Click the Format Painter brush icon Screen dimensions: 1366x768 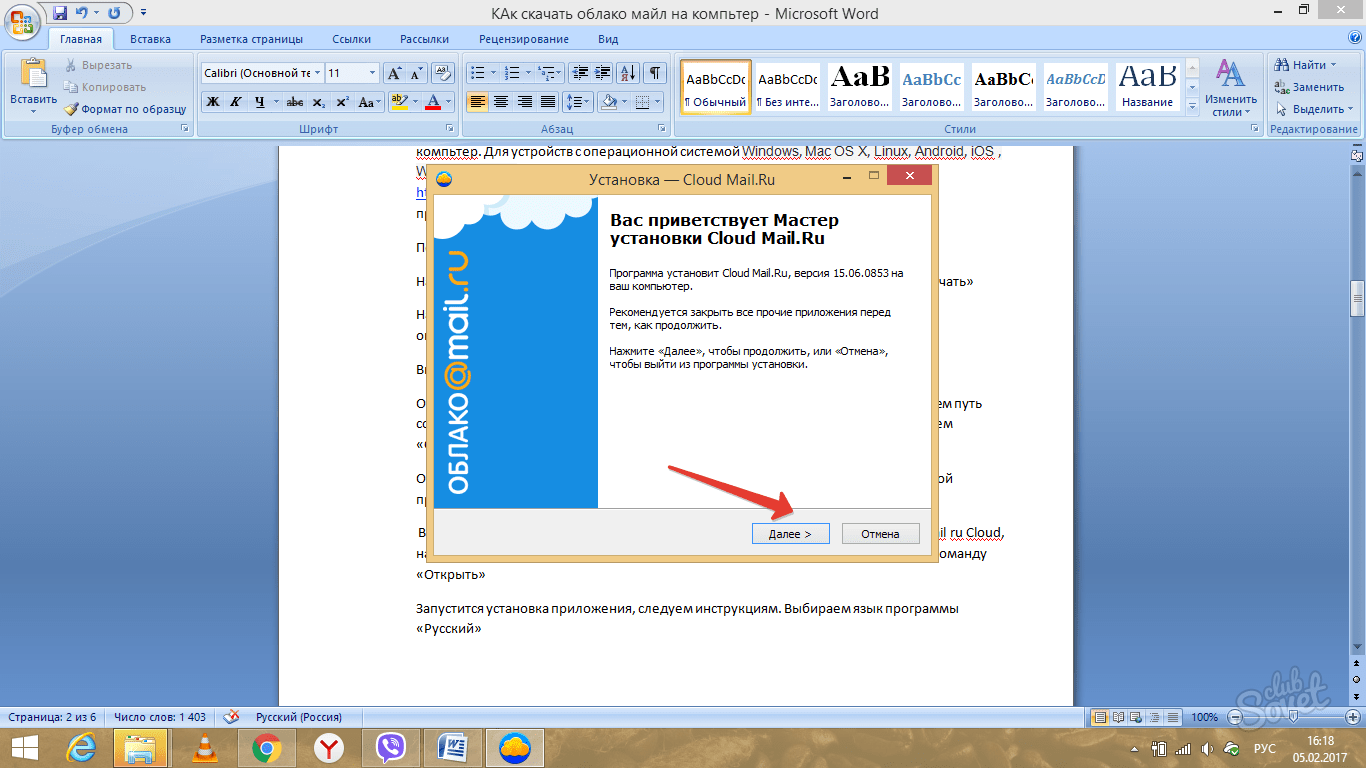72,109
